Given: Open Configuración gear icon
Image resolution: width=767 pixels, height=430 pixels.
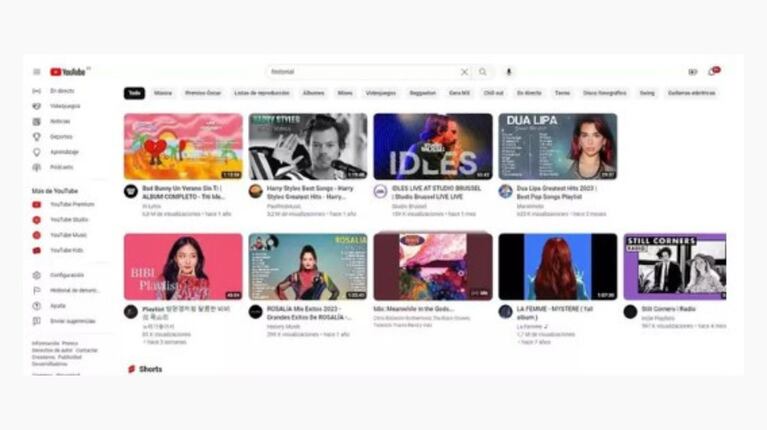Looking at the screenshot, I should click(37, 275).
